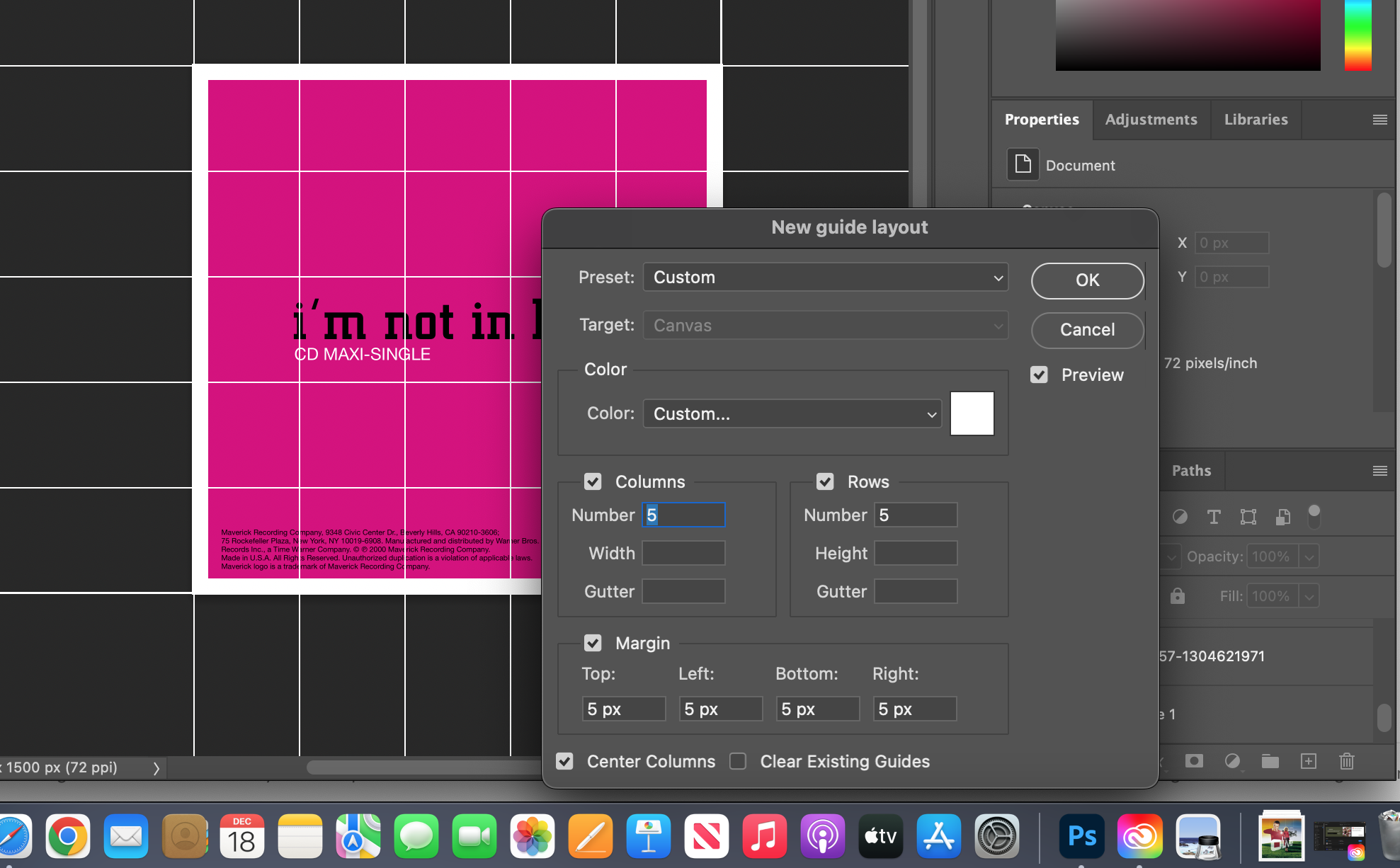Open Pages from the Dock
Screen dimensions: 1400x868
click(591, 836)
